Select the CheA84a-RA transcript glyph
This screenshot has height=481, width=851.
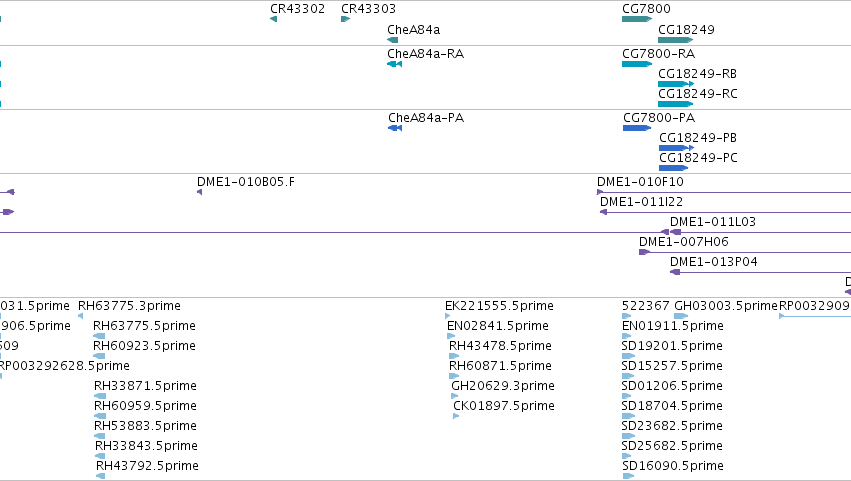[395, 64]
